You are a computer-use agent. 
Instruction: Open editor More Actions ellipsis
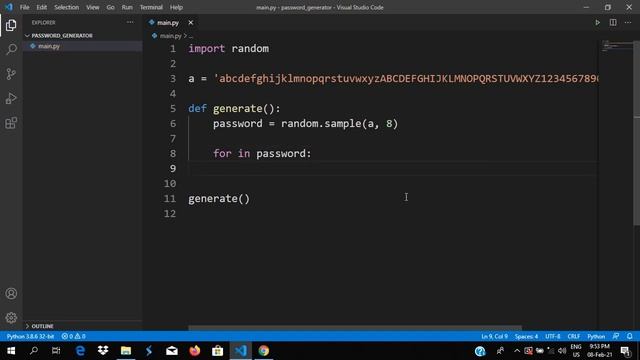(x=628, y=23)
